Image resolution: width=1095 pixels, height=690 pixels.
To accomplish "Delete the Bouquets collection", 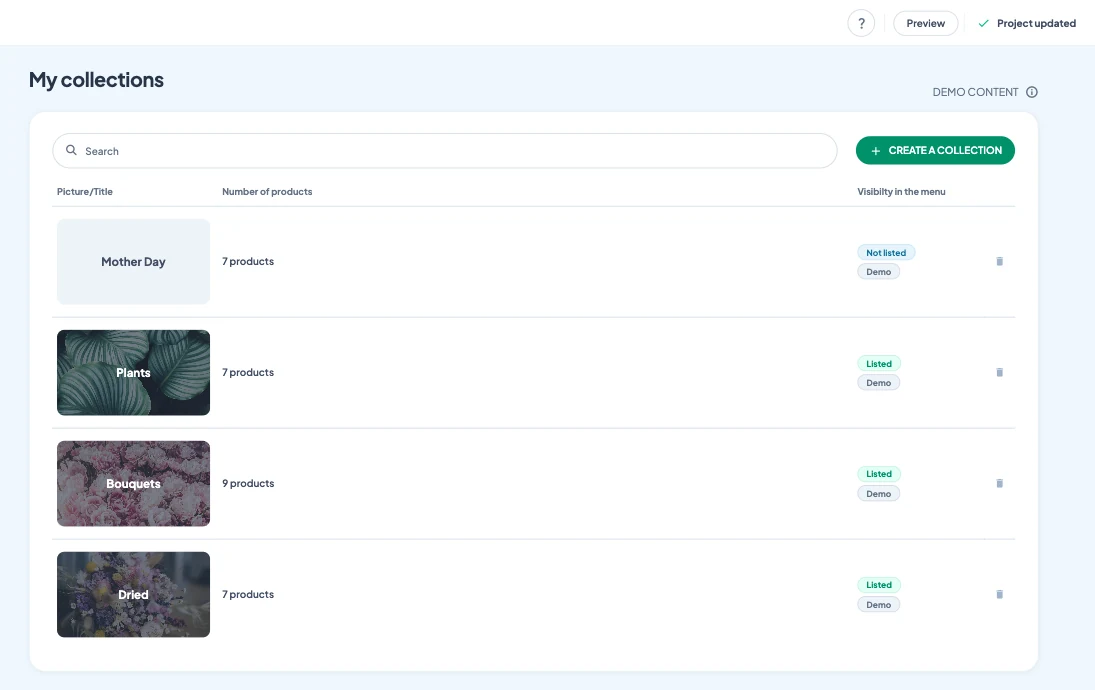I will click(x=999, y=483).
